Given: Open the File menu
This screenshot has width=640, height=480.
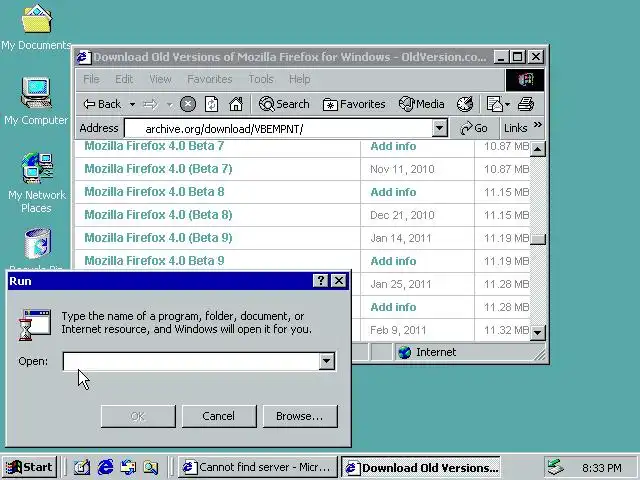Looking at the screenshot, I should click(91, 79).
